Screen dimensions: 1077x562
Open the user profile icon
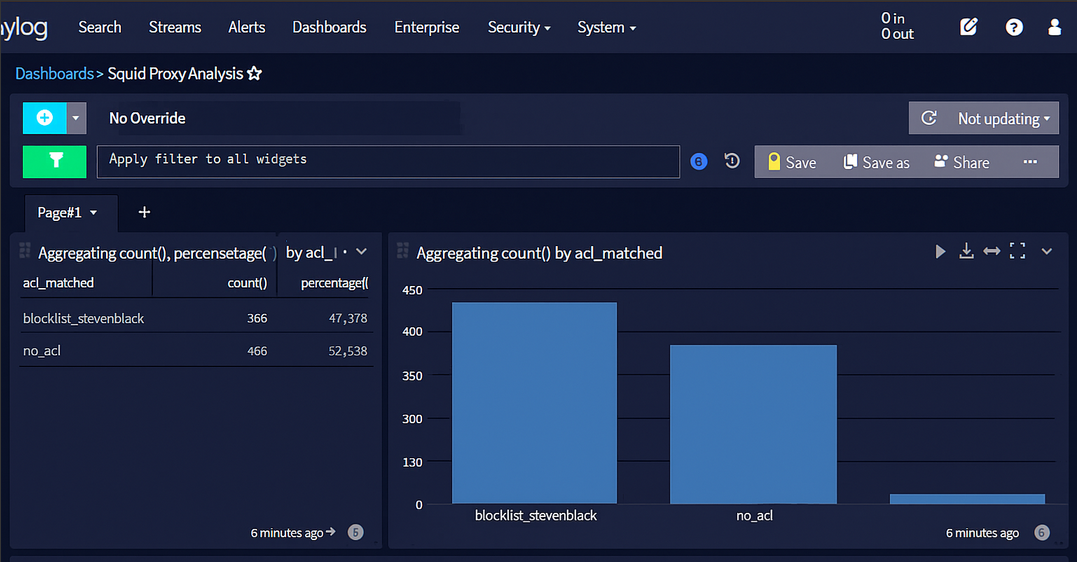coord(1054,27)
